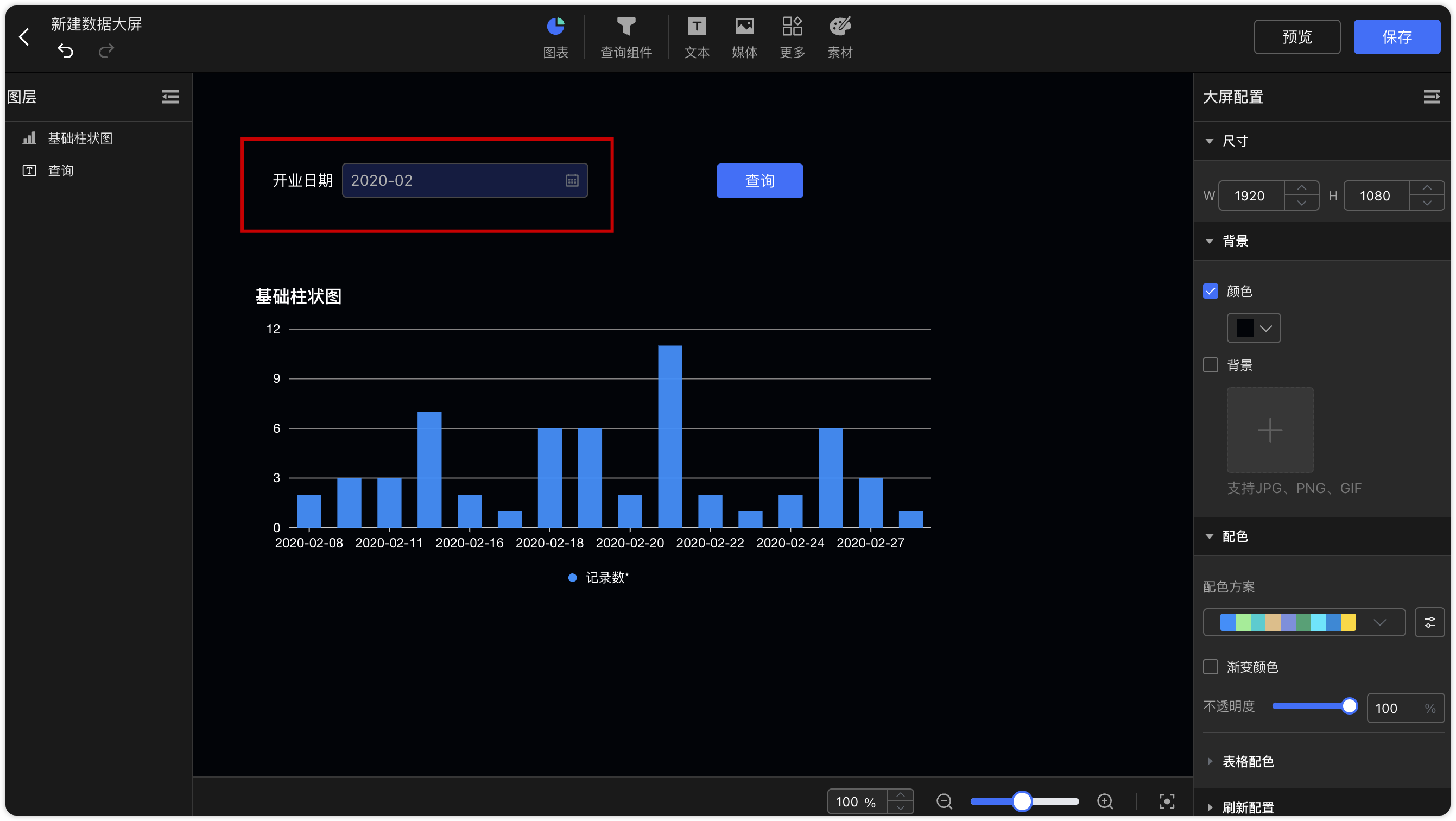1456x821 pixels.
Task: Expand the 刷新配置 section
Action: point(1209,807)
